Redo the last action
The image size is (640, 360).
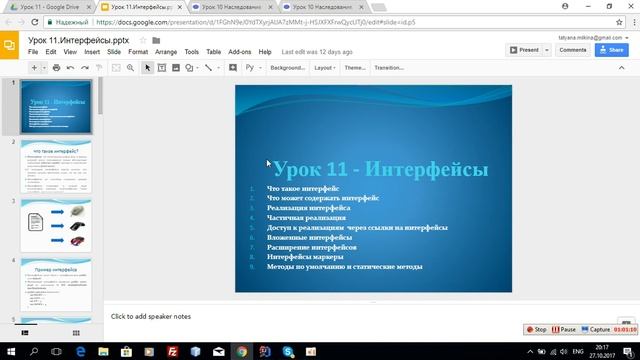[84, 68]
